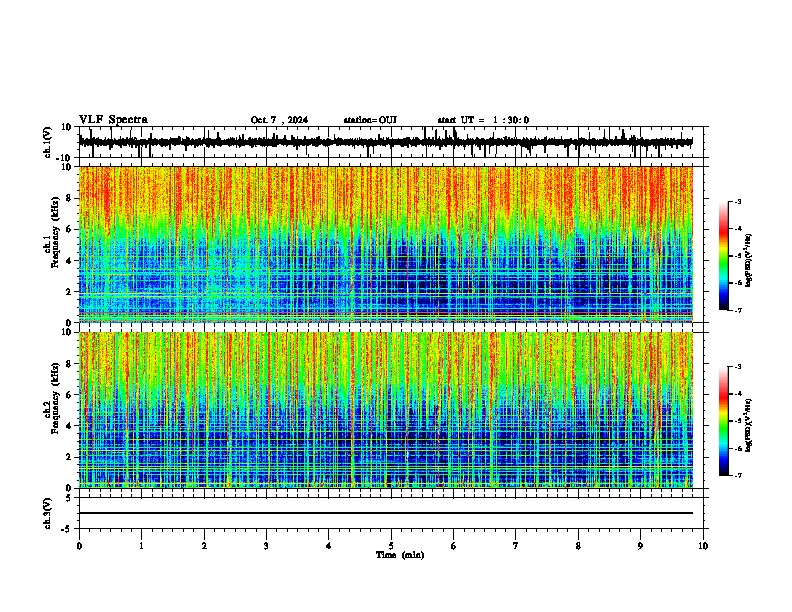Click the "8" kHz tick on ch.1 frequency axis
This screenshot has width=792, height=612.
click(69, 198)
